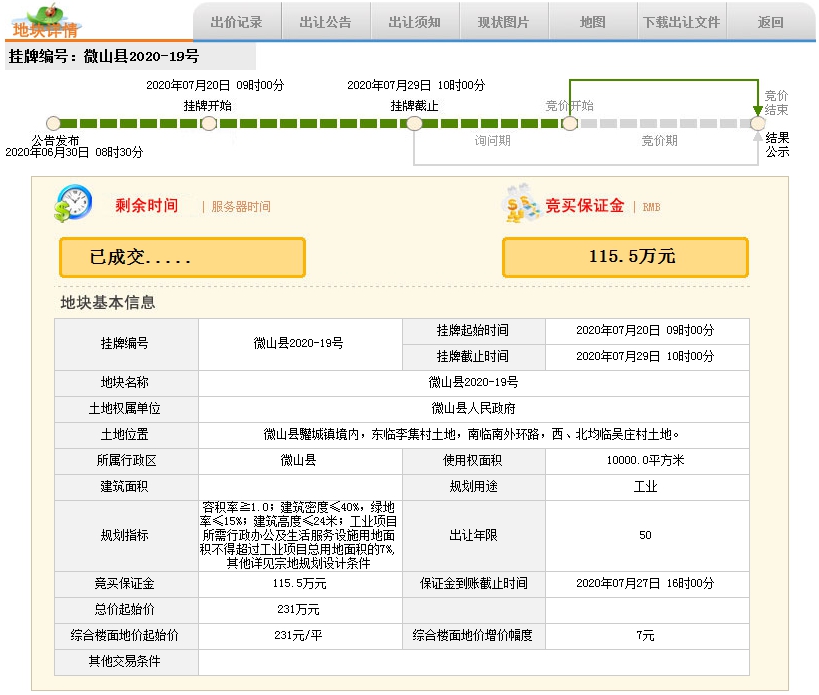Screen dimensions: 819x695
Task: Switch to the 出让须知 tab
Action: 415,22
